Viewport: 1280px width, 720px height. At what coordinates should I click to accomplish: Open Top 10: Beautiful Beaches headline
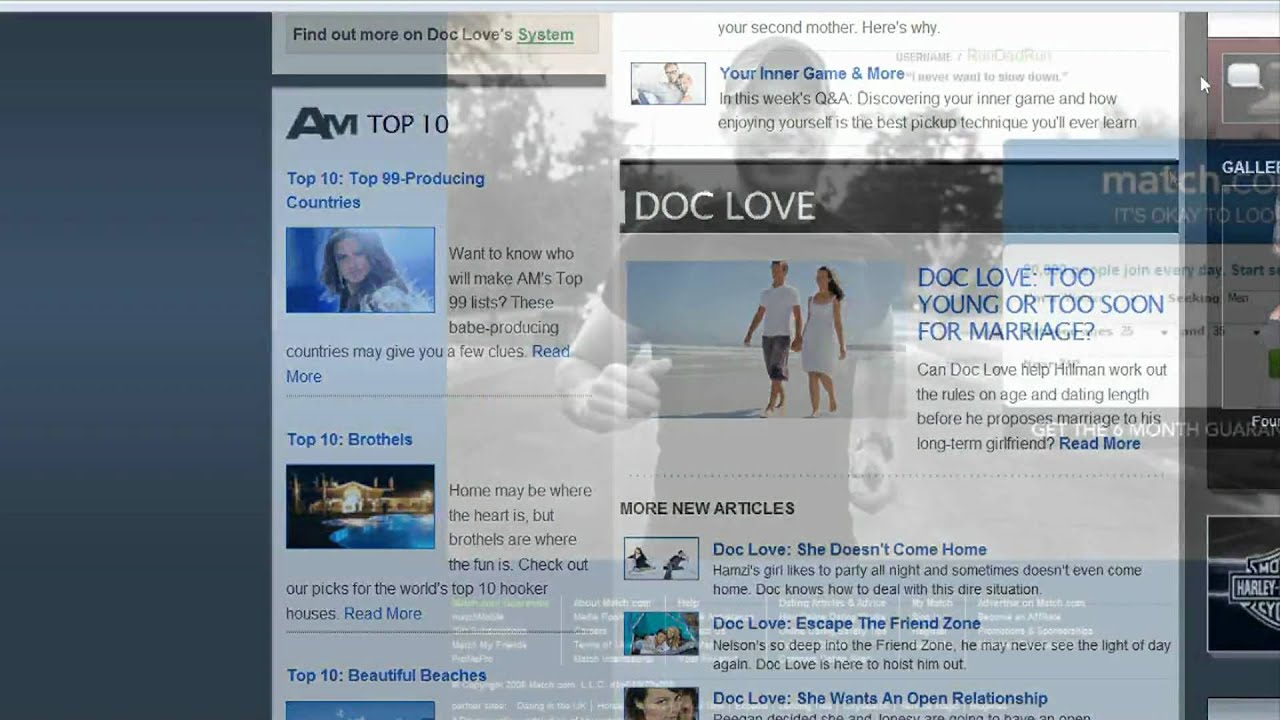click(386, 675)
